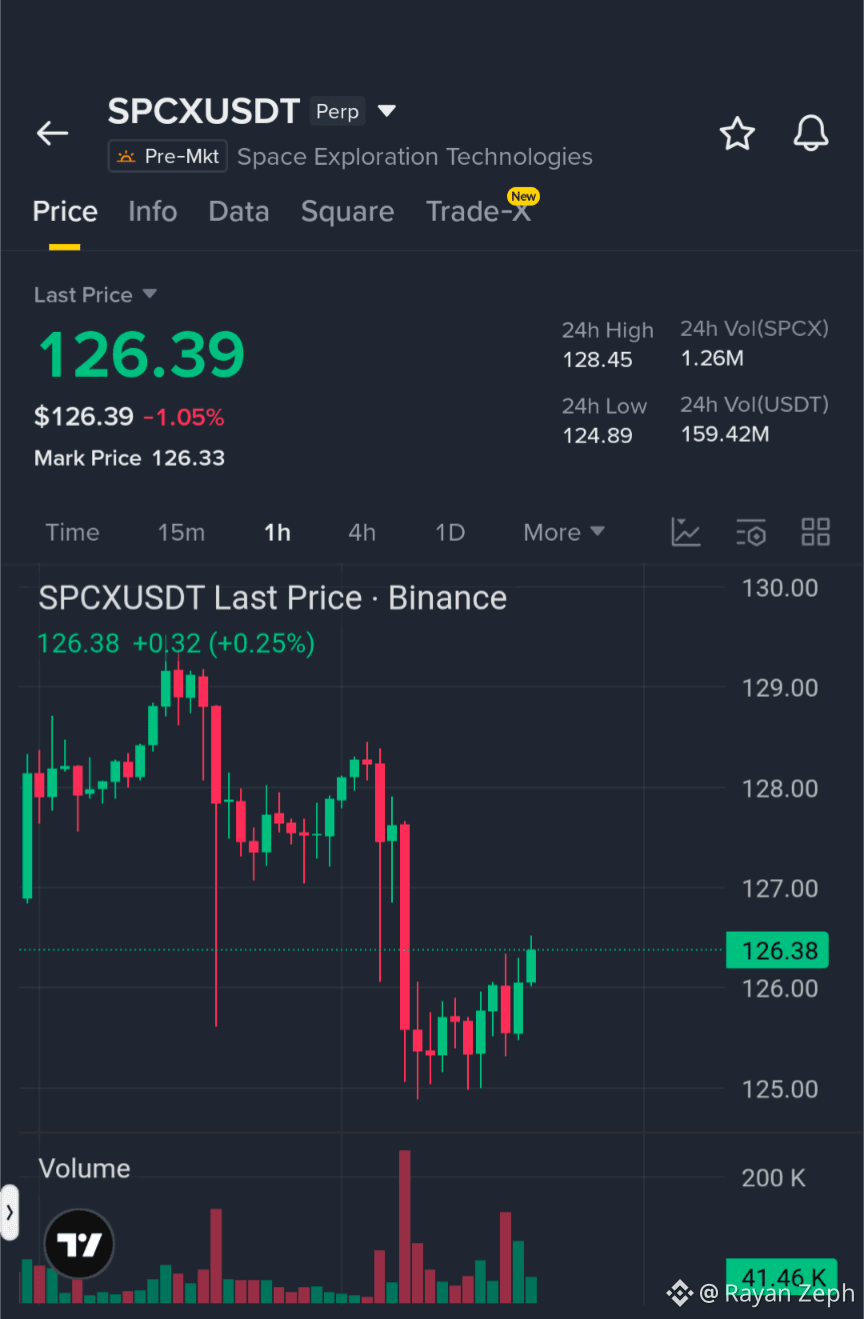Image resolution: width=864 pixels, height=1319 pixels.
Task: Open price alert bell icon
Action: [x=811, y=133]
